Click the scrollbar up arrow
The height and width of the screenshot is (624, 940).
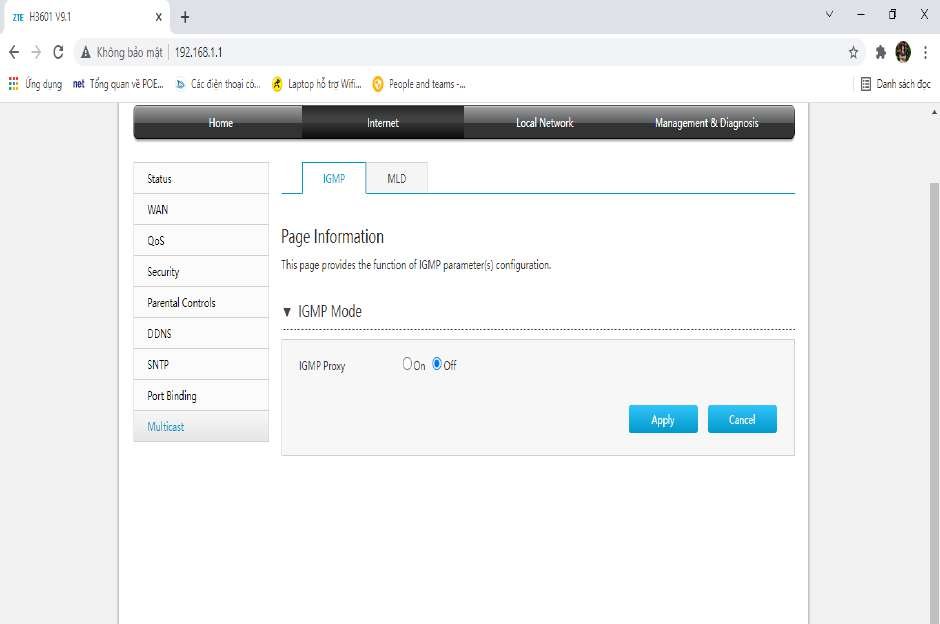pyautogui.click(x=934, y=111)
